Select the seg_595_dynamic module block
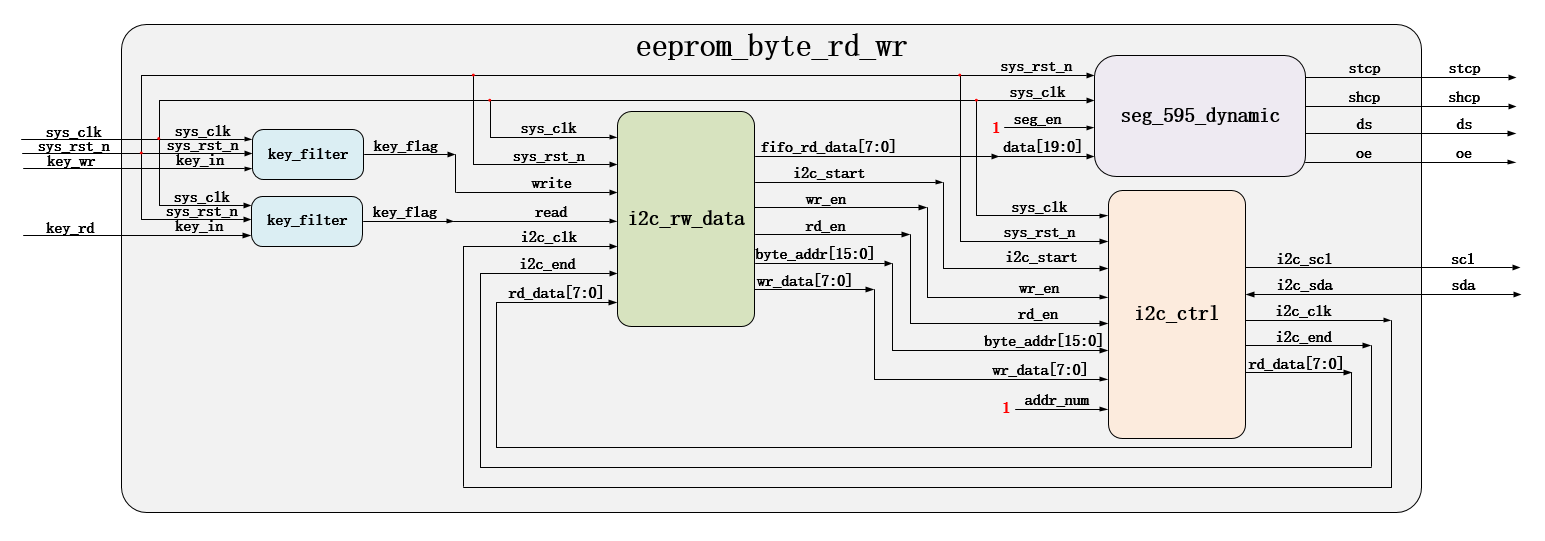 coord(1199,116)
